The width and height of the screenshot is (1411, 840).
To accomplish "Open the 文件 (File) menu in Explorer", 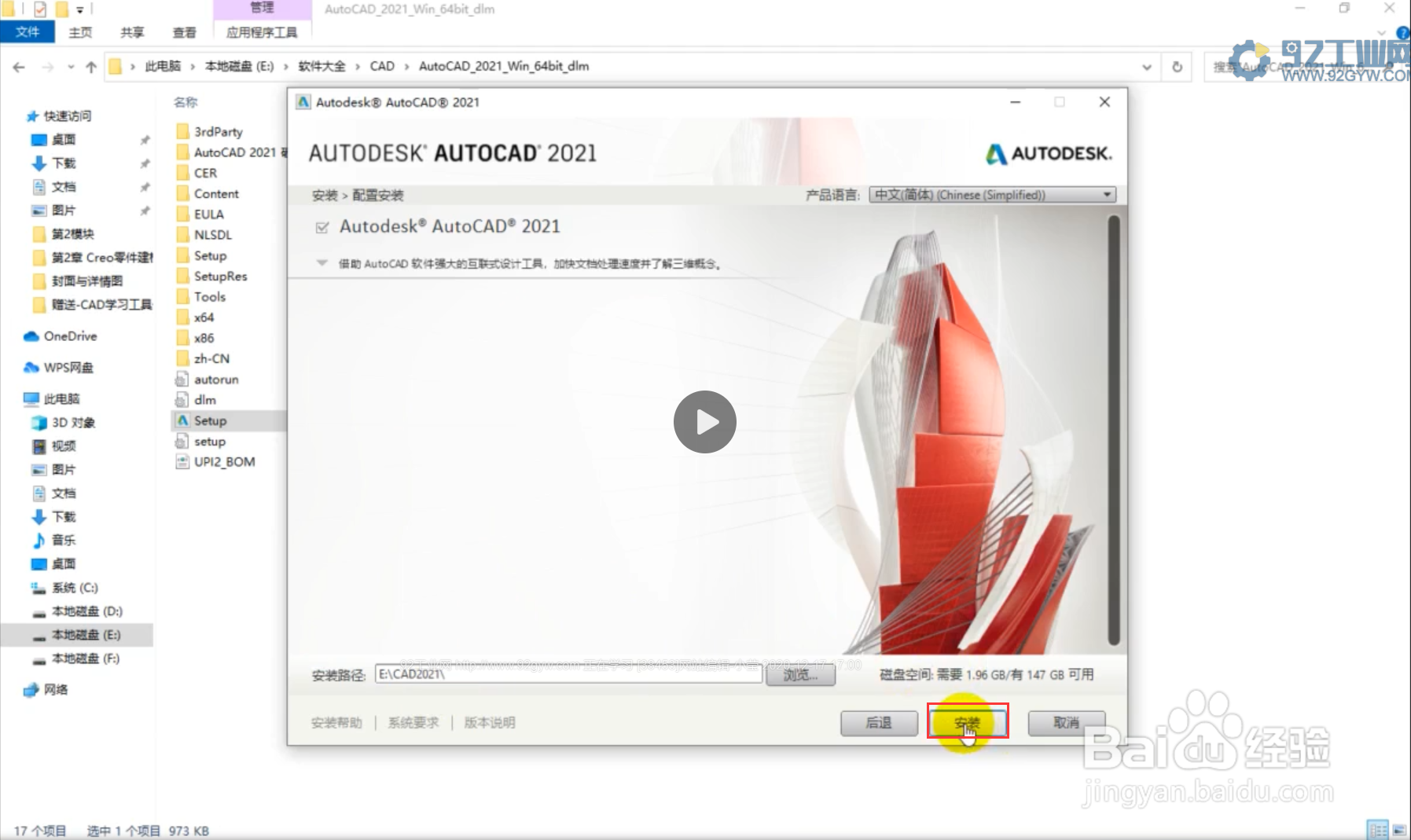I will coord(28,31).
